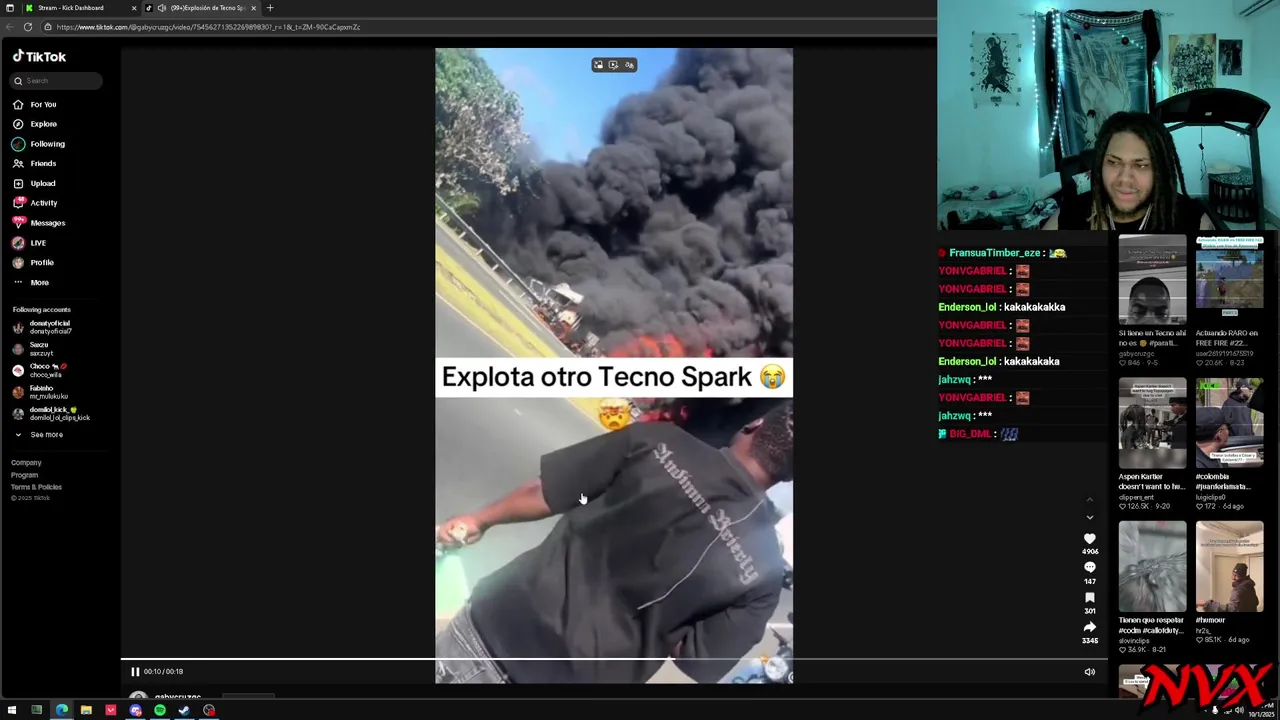This screenshot has width=1280, height=720.
Task: Mute the video volume
Action: click(1089, 672)
